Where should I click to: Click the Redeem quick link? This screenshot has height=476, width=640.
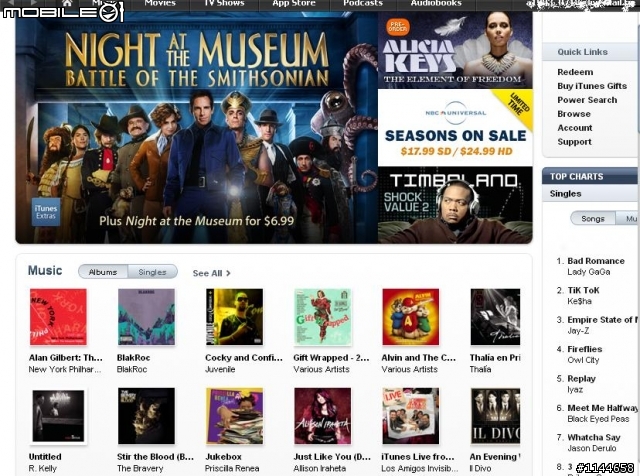coord(575,72)
